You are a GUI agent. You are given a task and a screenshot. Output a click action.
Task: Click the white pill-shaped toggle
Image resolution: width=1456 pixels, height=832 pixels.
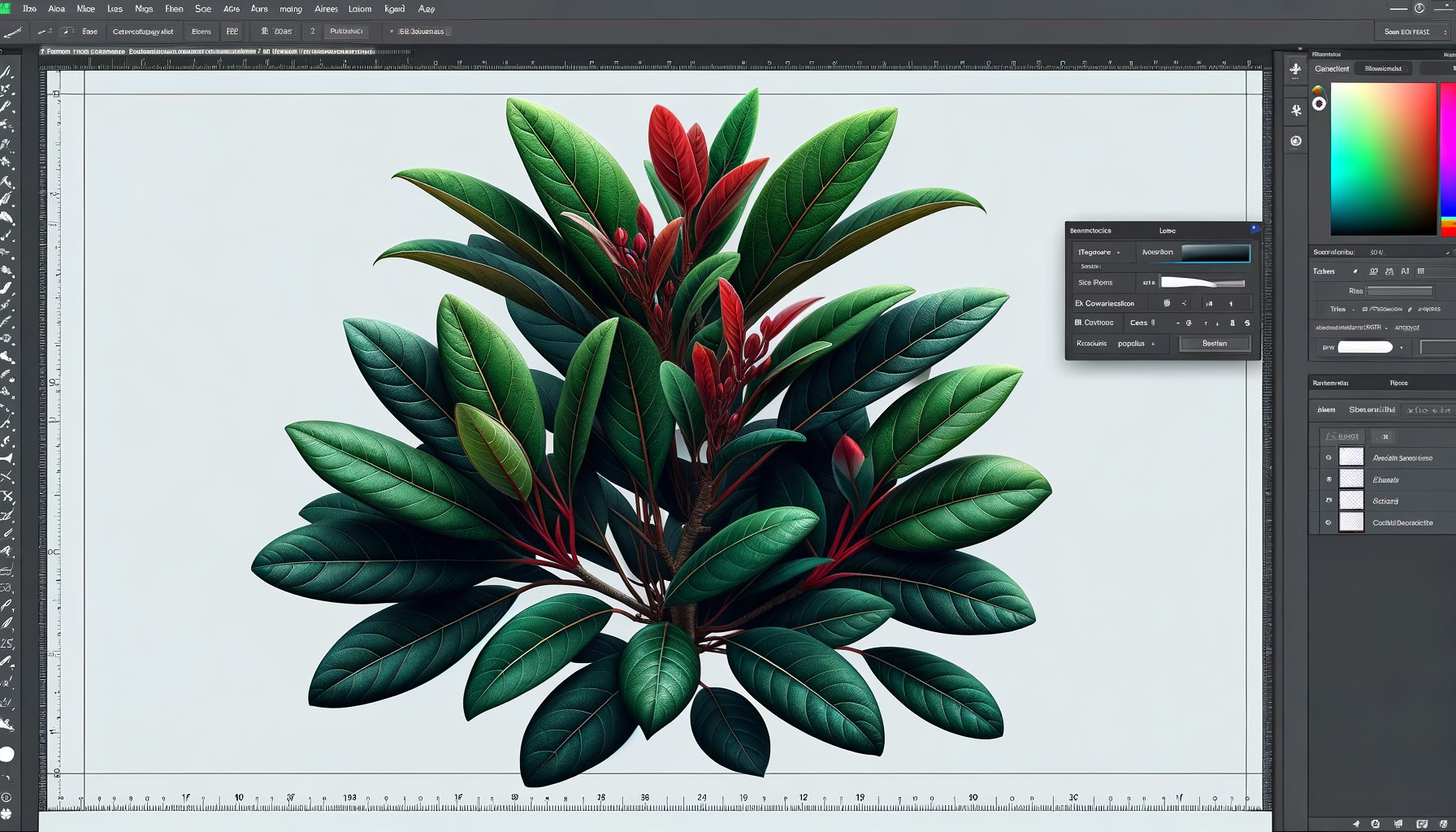click(1365, 347)
